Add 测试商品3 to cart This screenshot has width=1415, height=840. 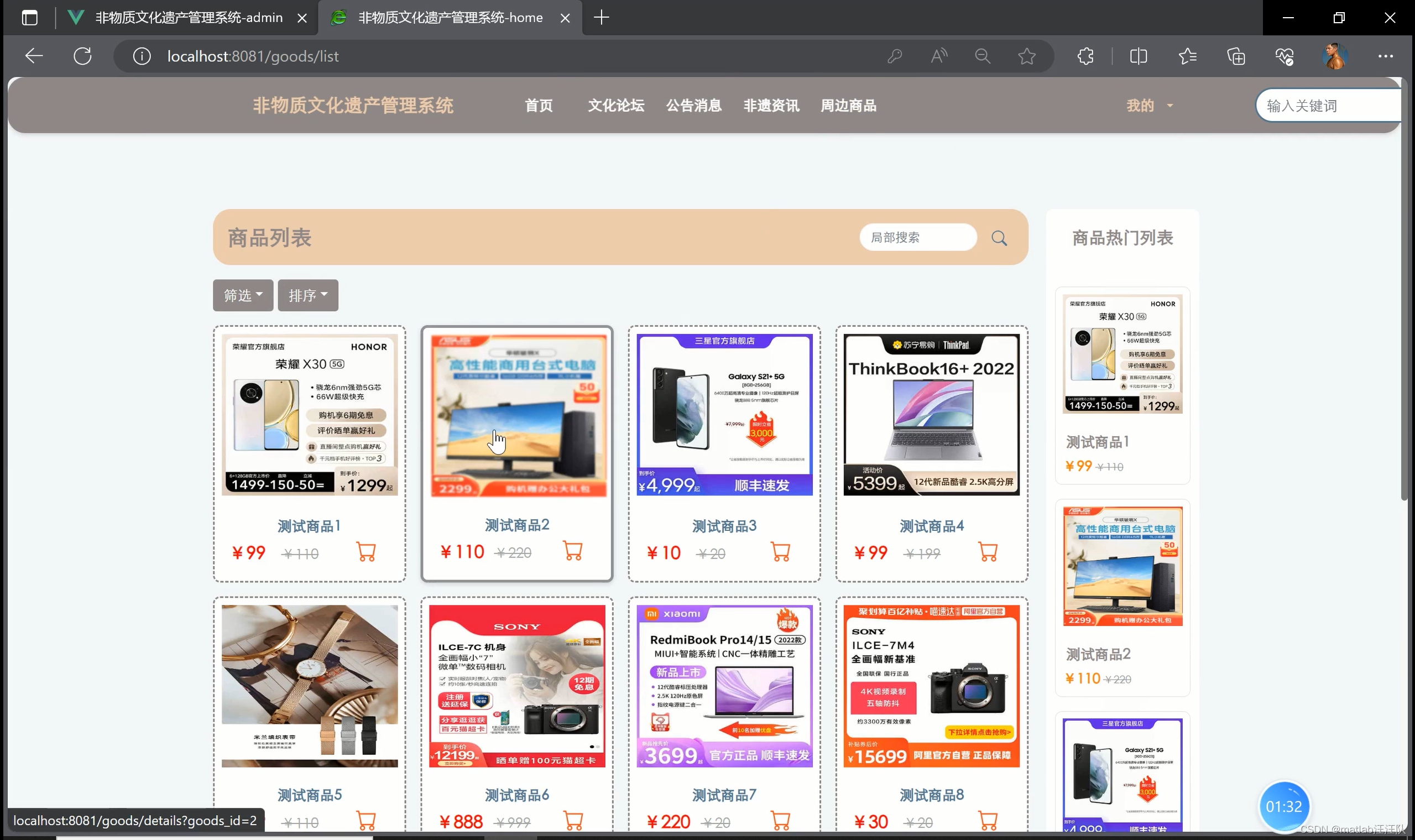[x=781, y=551]
